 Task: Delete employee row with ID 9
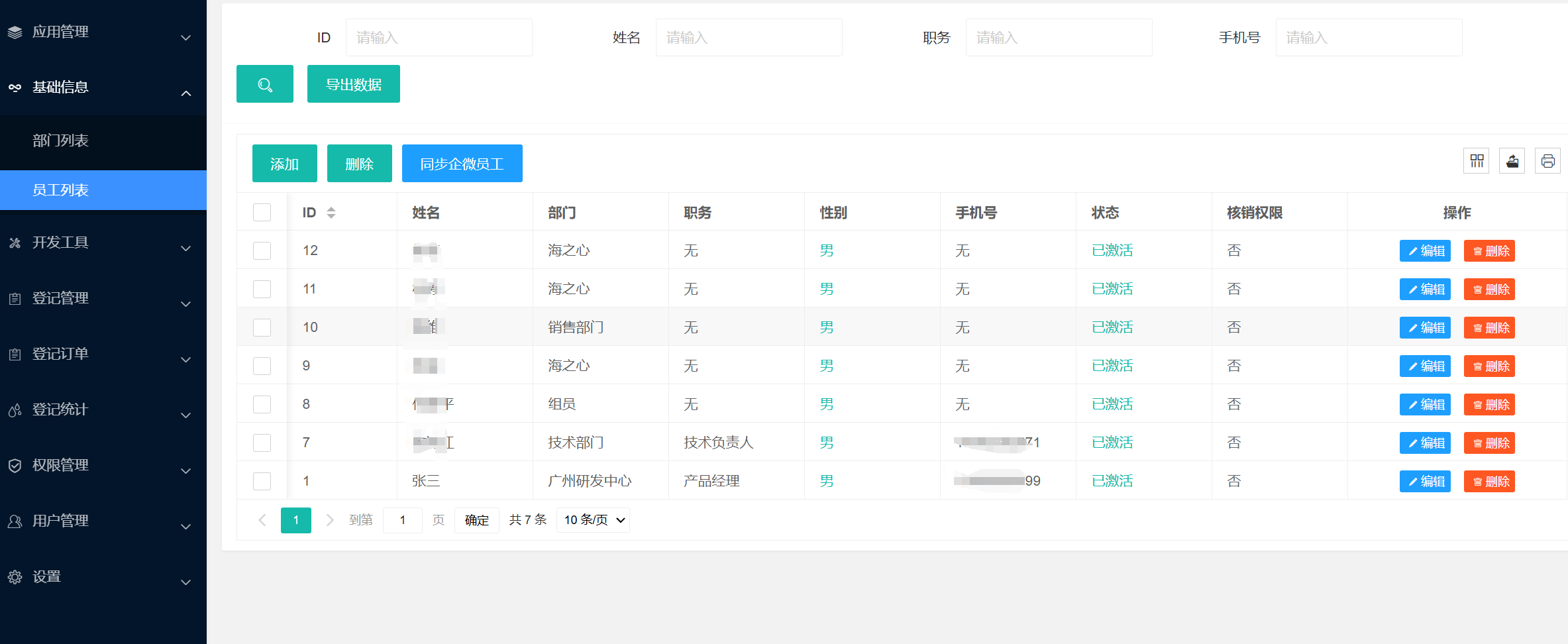(x=1489, y=366)
